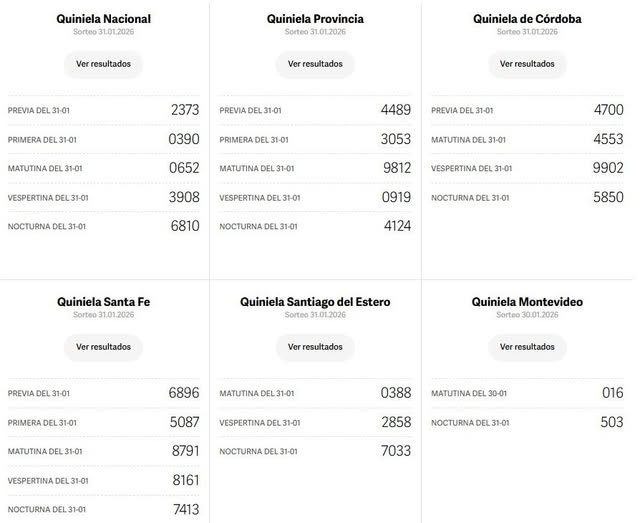The image size is (640, 523).
Task: Click Ver resultados under Quiniela Nacional
Action: coord(104,64)
